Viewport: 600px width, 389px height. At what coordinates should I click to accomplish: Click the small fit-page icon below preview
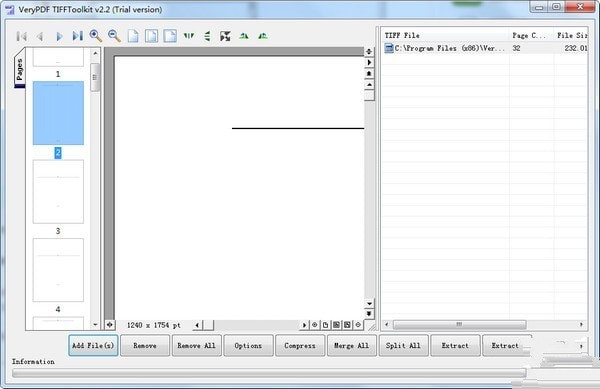click(347, 325)
